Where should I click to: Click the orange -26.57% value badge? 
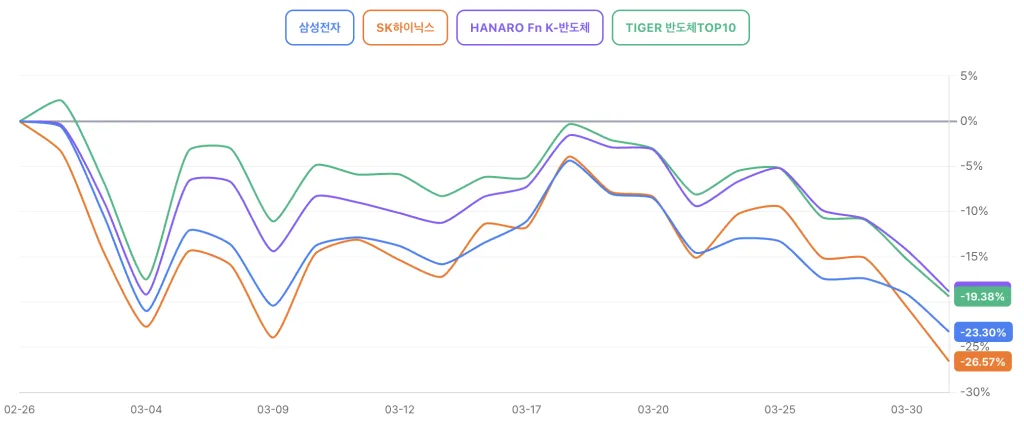click(x=984, y=361)
